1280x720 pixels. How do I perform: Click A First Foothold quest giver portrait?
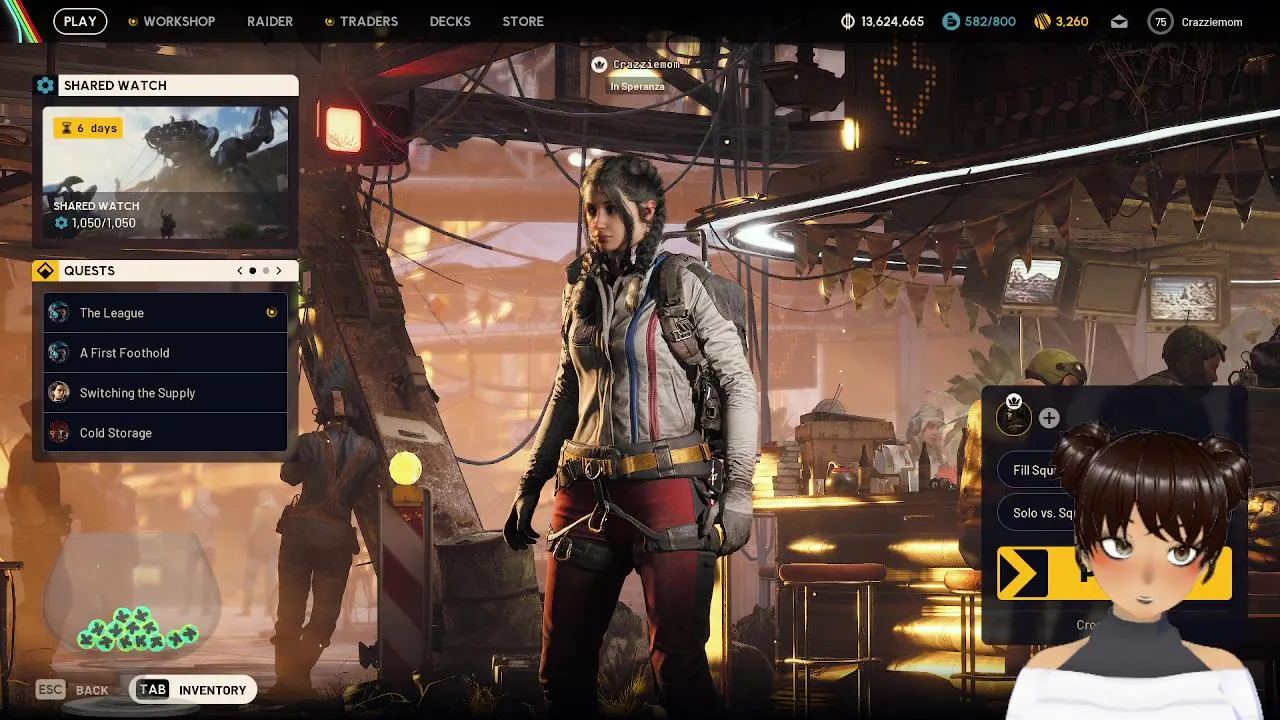[59, 353]
